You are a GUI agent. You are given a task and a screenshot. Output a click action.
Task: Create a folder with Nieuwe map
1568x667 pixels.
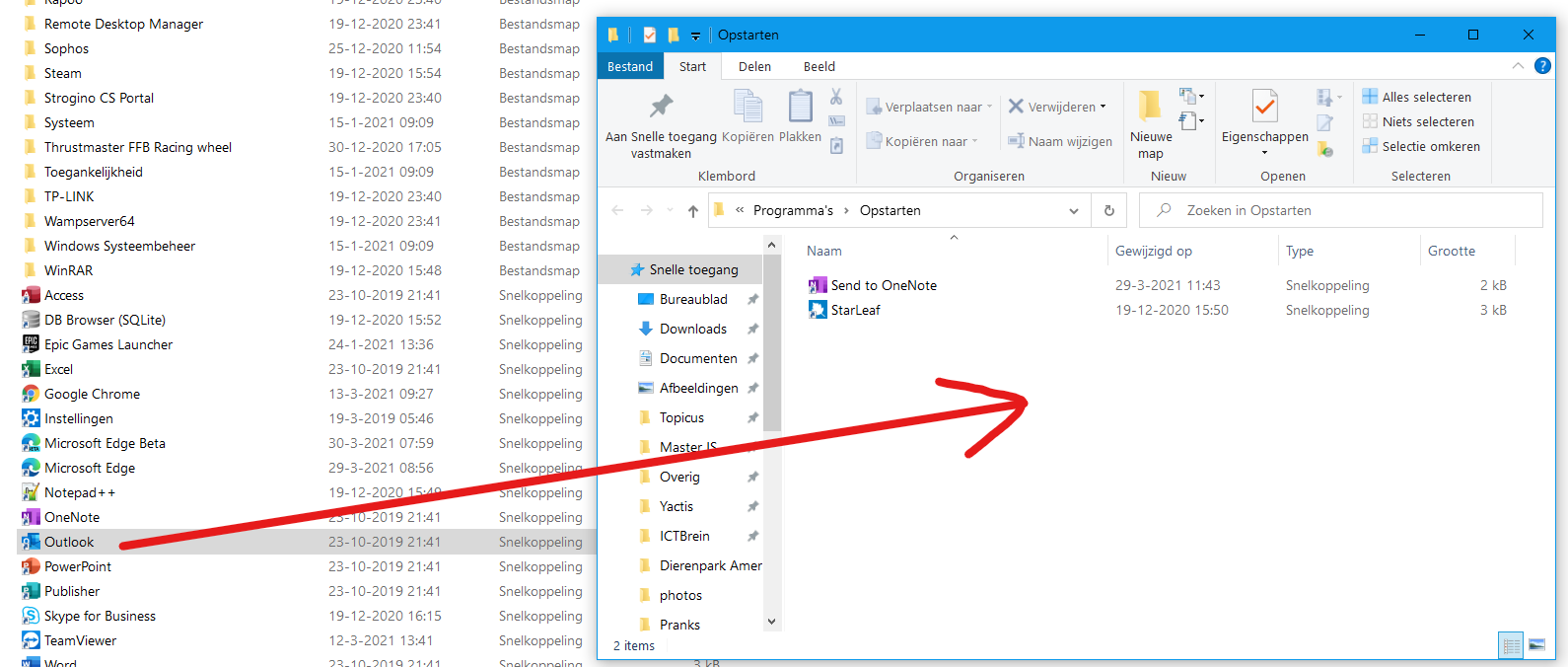click(1151, 124)
